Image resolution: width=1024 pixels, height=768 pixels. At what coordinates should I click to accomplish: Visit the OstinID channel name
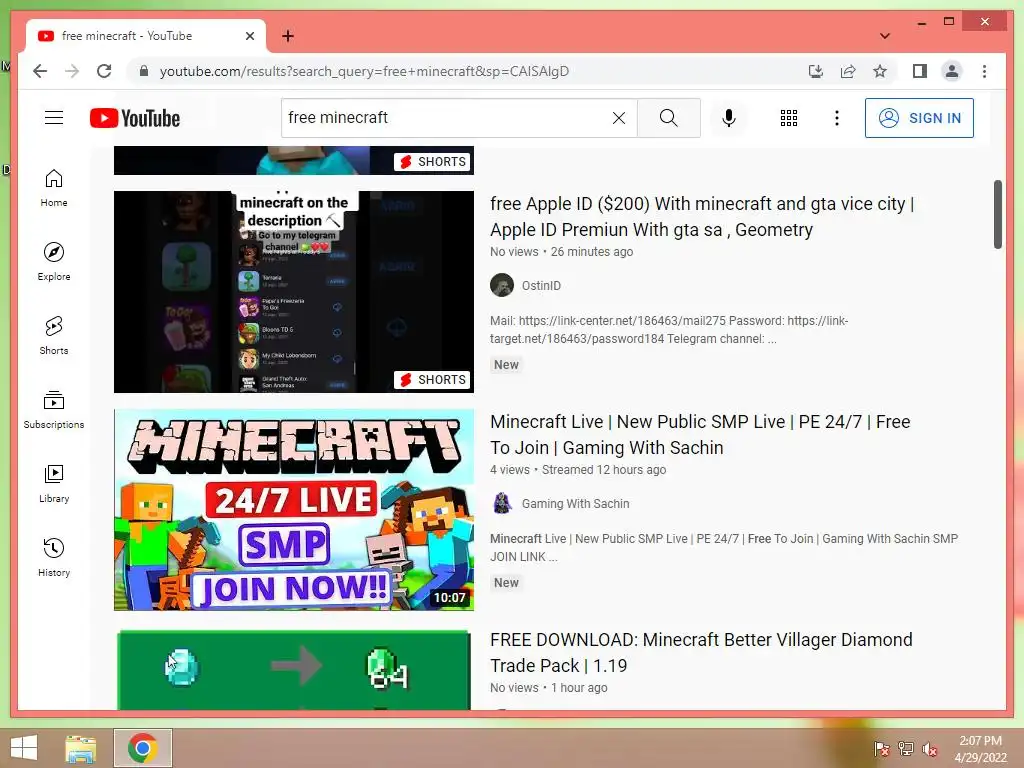click(541, 285)
